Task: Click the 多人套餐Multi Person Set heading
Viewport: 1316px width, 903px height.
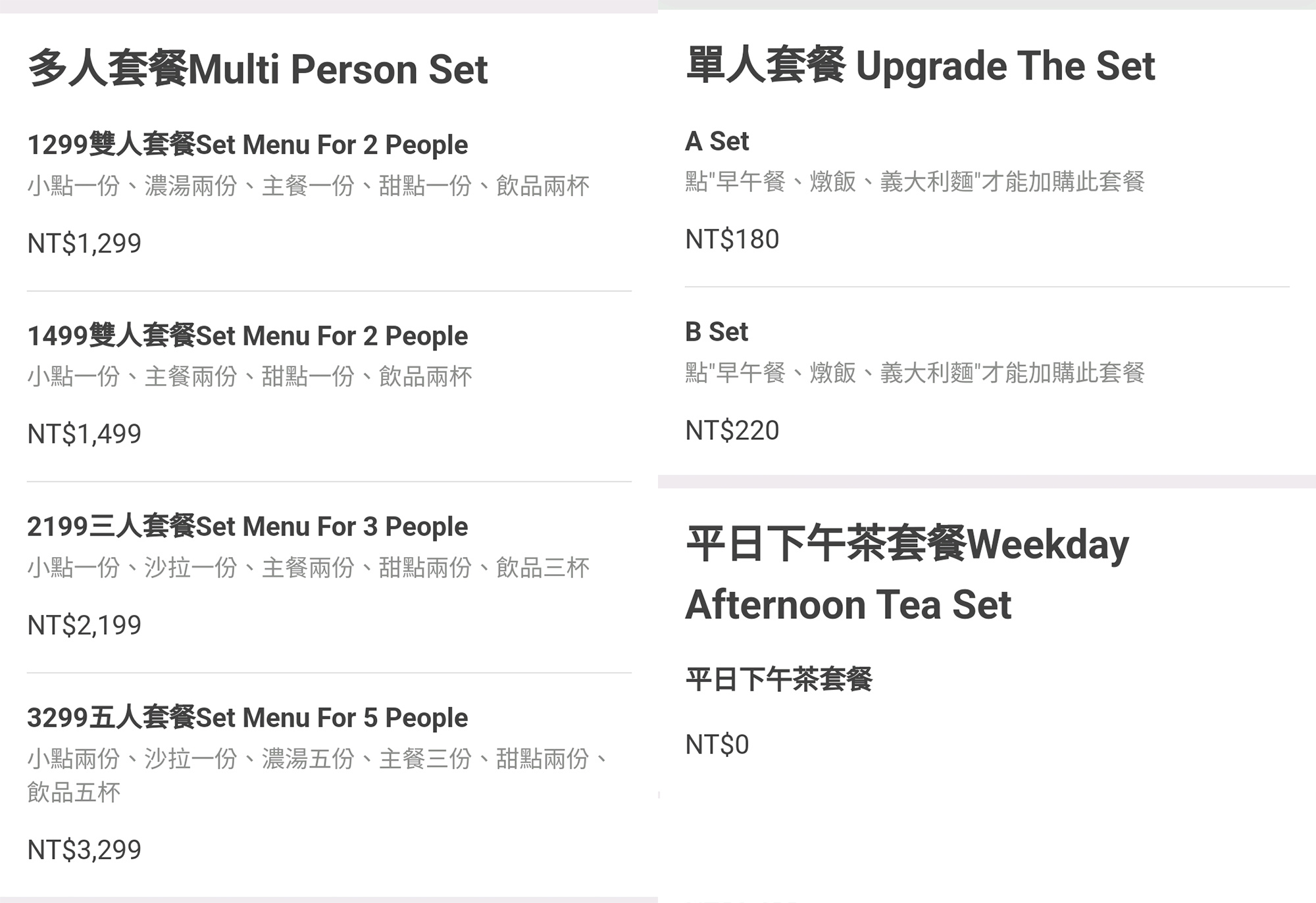Action: click(x=257, y=69)
